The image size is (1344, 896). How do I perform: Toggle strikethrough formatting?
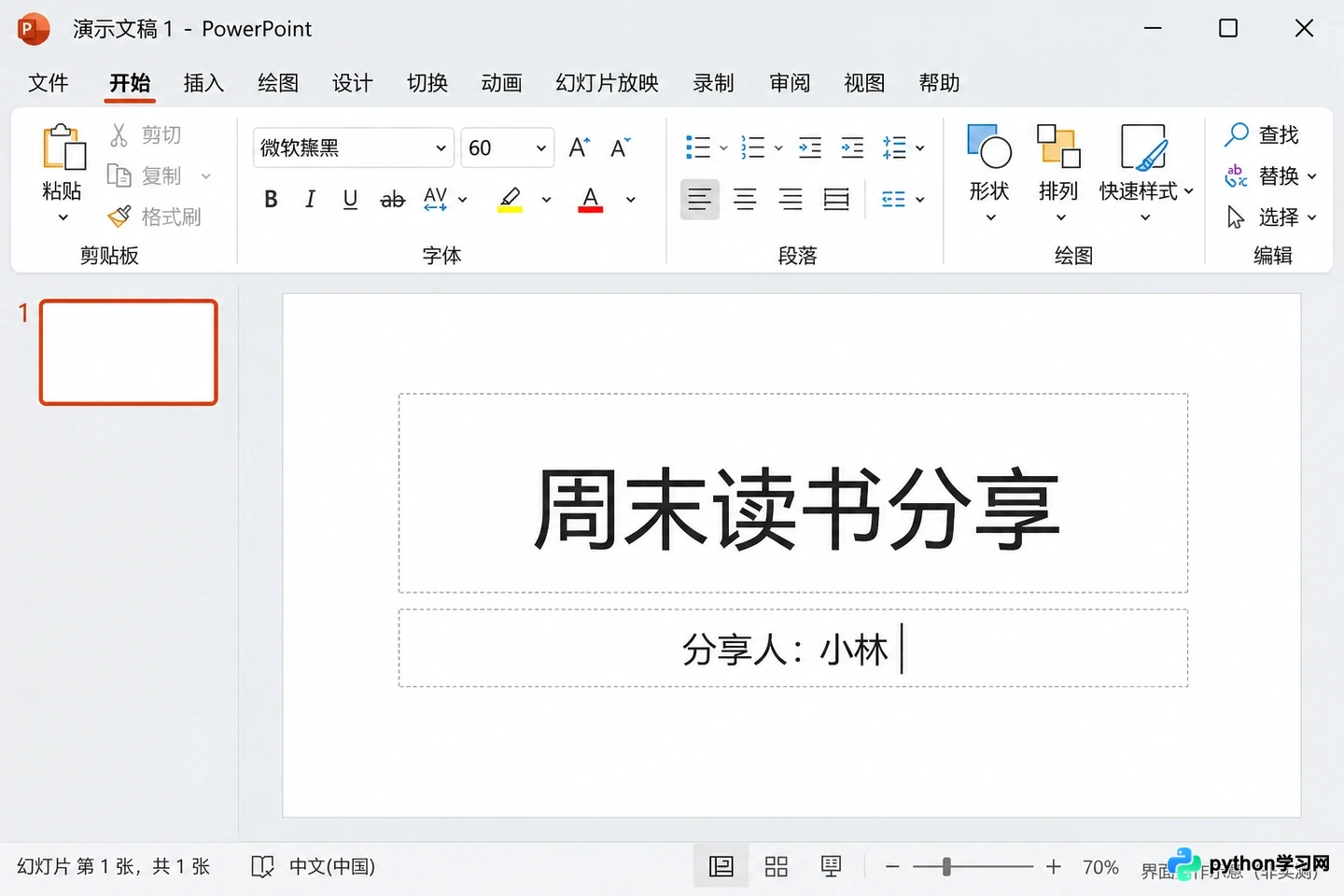click(x=392, y=199)
